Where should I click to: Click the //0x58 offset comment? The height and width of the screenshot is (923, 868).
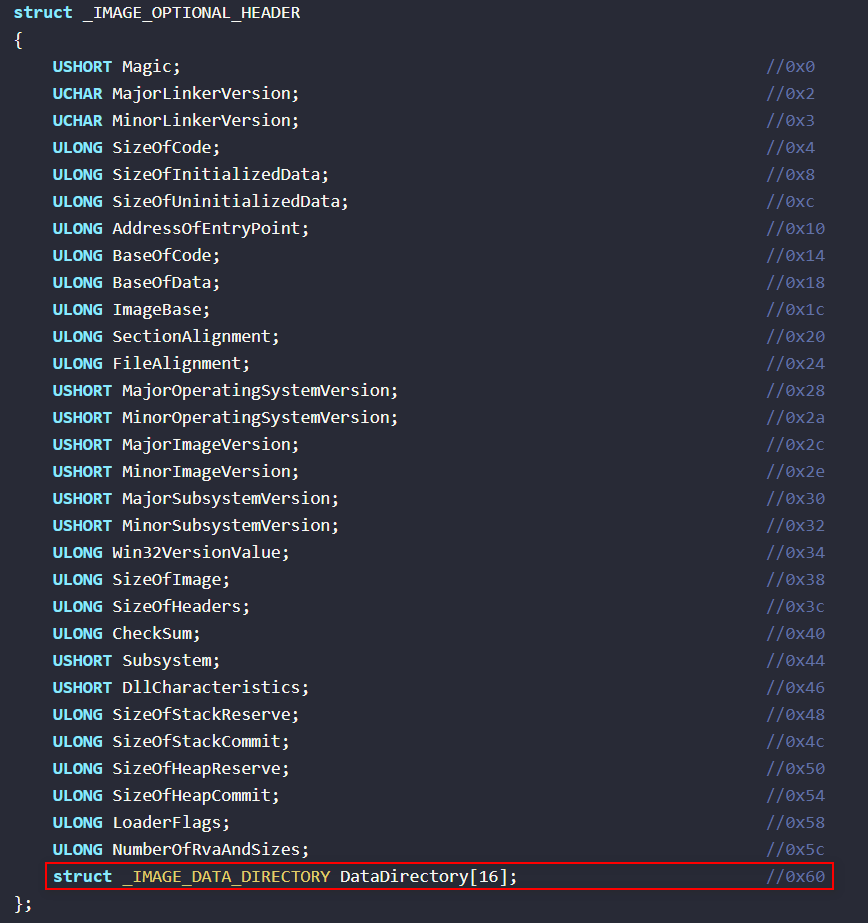coord(796,823)
